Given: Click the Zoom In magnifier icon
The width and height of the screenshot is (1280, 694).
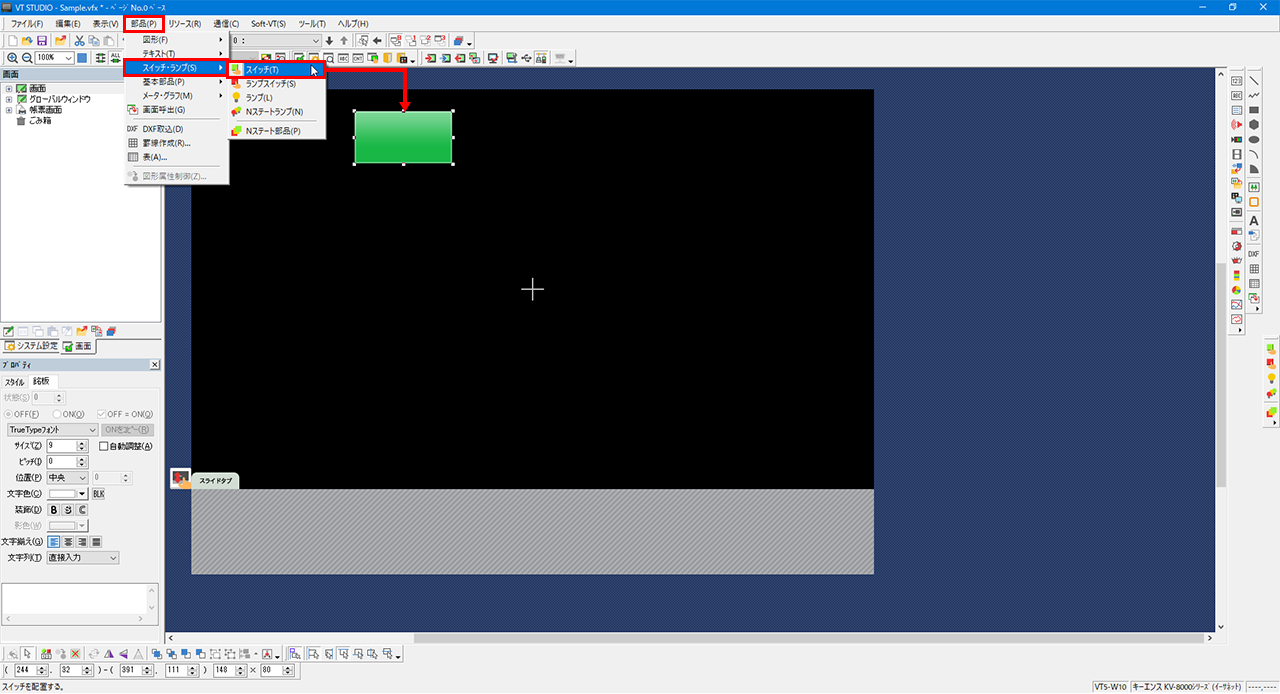Looking at the screenshot, I should [x=12, y=58].
